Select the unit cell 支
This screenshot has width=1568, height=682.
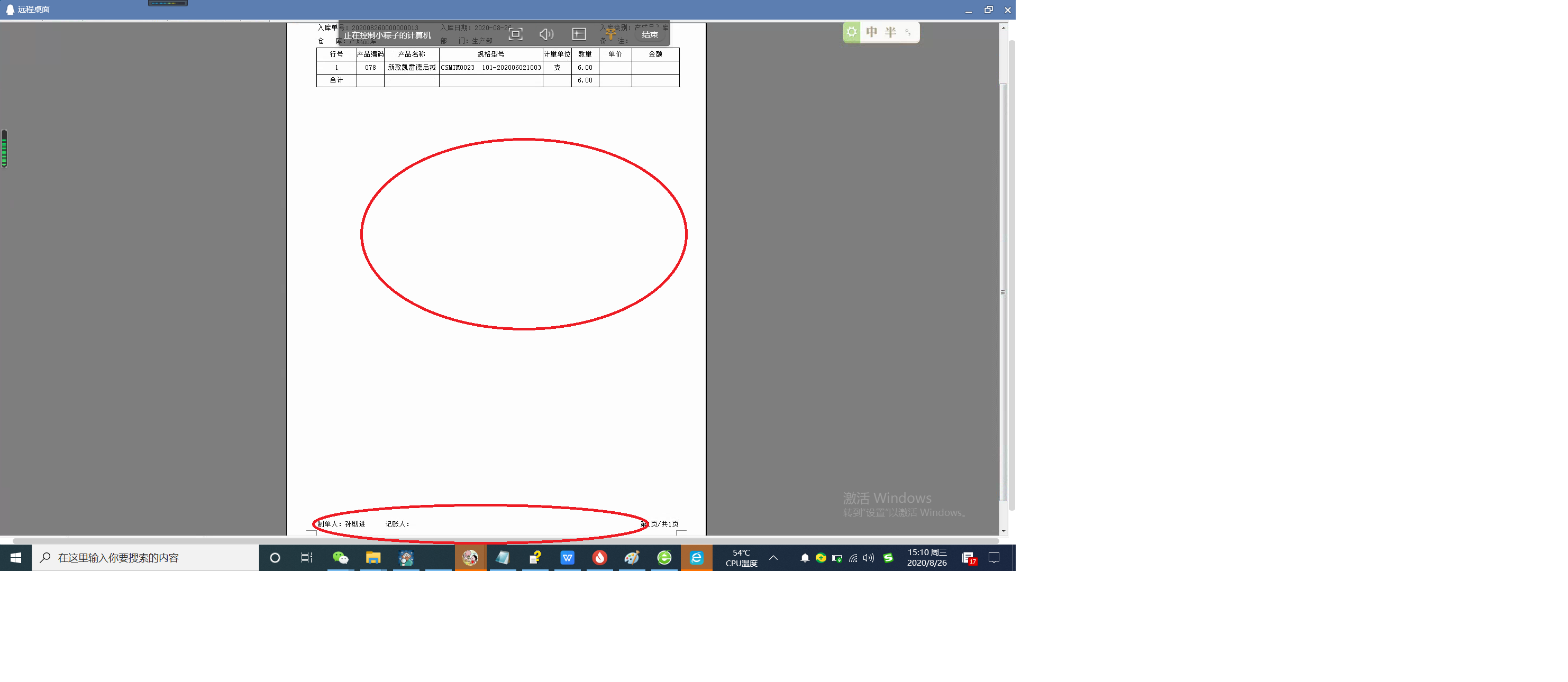pos(557,68)
